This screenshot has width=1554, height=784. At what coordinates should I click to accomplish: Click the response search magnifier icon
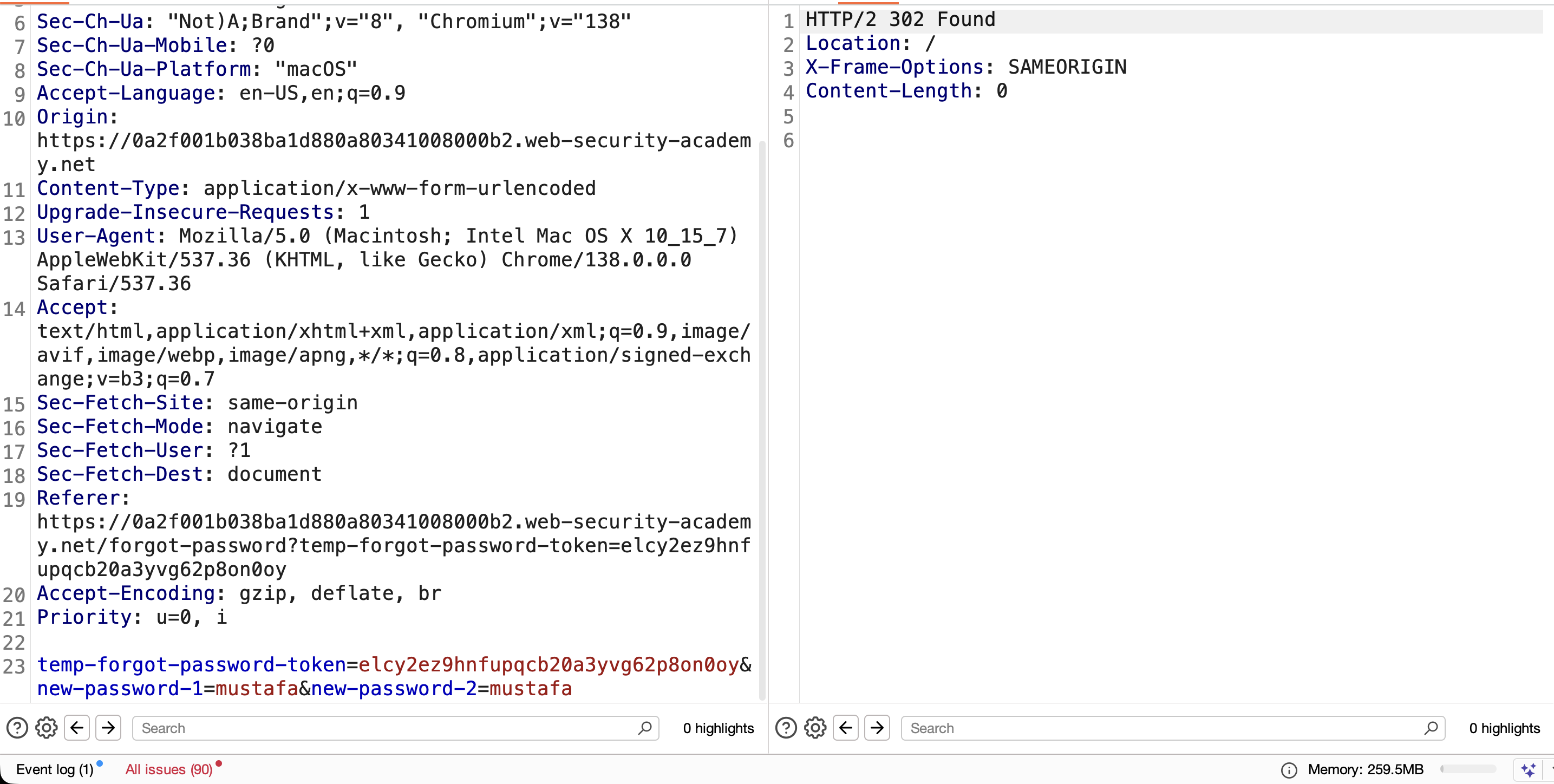point(1431,728)
